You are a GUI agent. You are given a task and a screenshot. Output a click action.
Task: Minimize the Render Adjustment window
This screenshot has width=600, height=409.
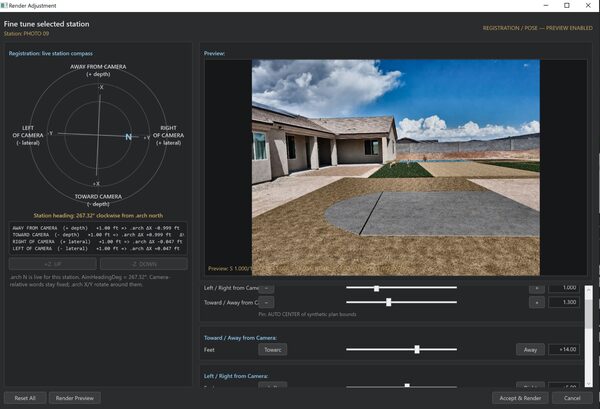pos(546,5)
